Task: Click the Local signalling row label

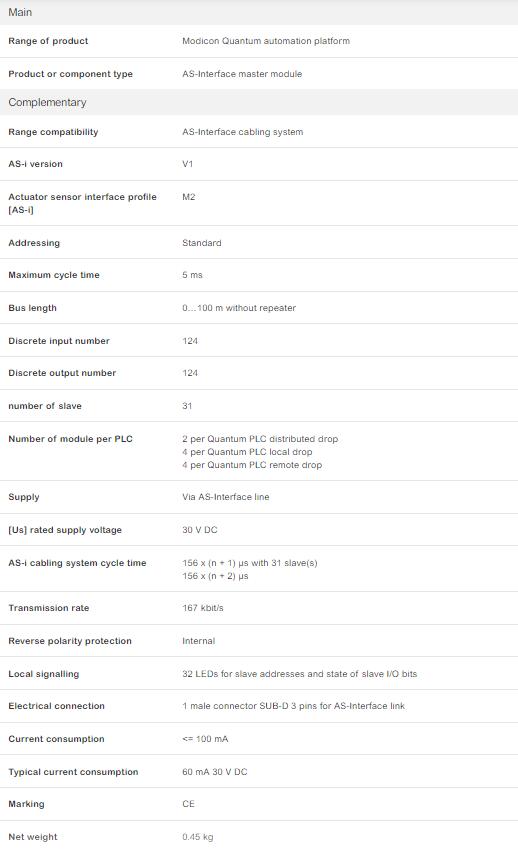Action: click(43, 674)
